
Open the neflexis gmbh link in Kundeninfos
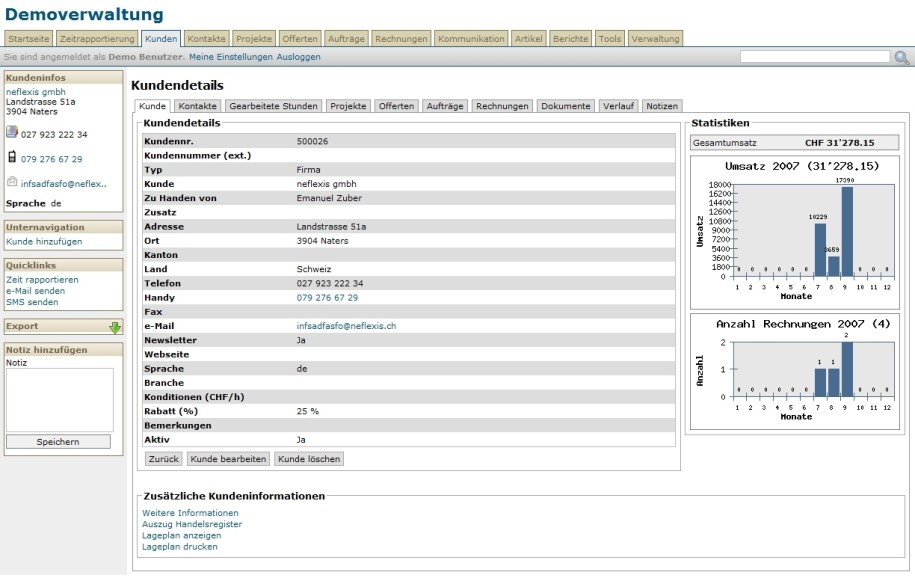[x=36, y=92]
